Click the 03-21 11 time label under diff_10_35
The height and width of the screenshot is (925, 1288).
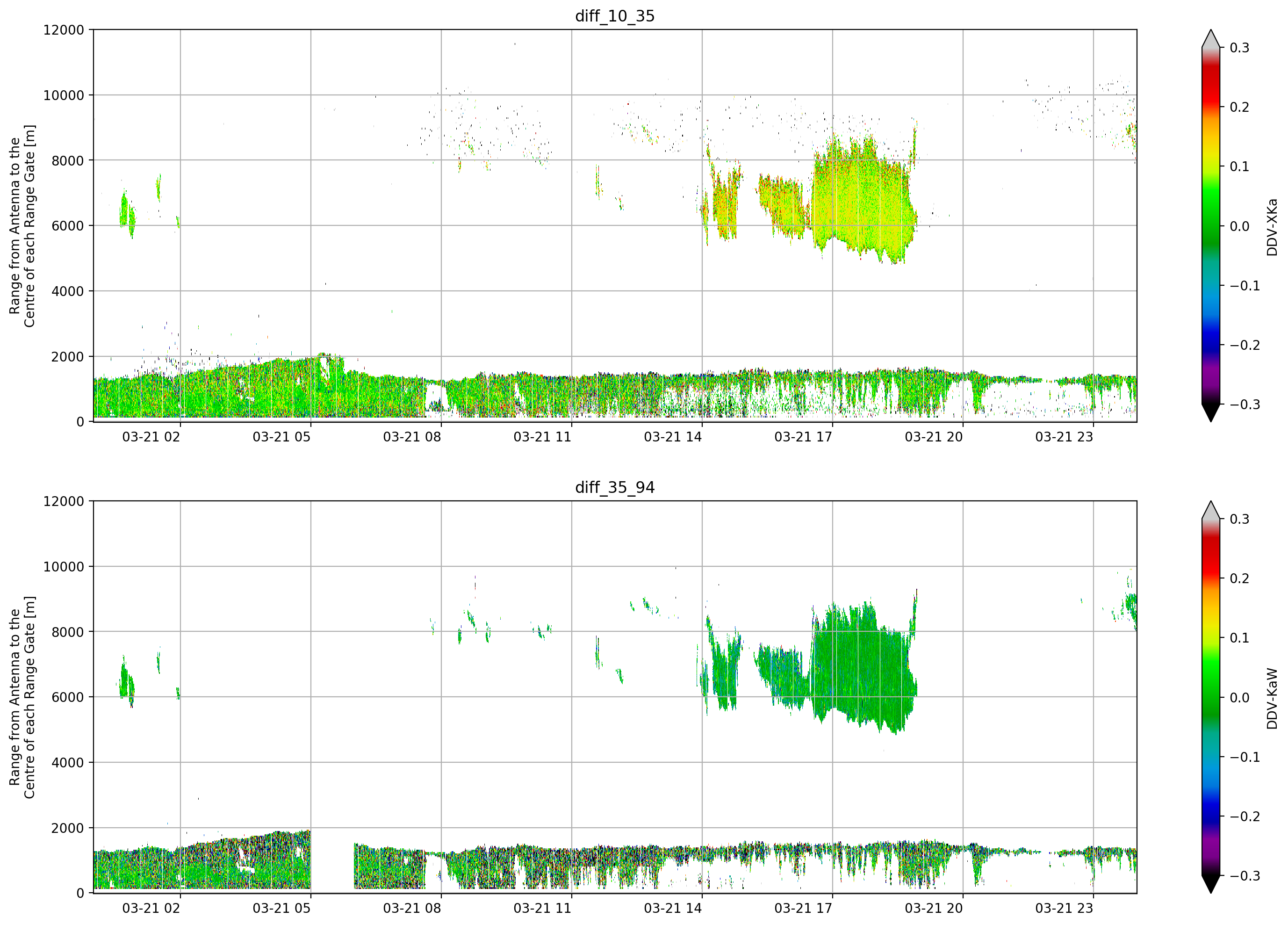[542, 437]
